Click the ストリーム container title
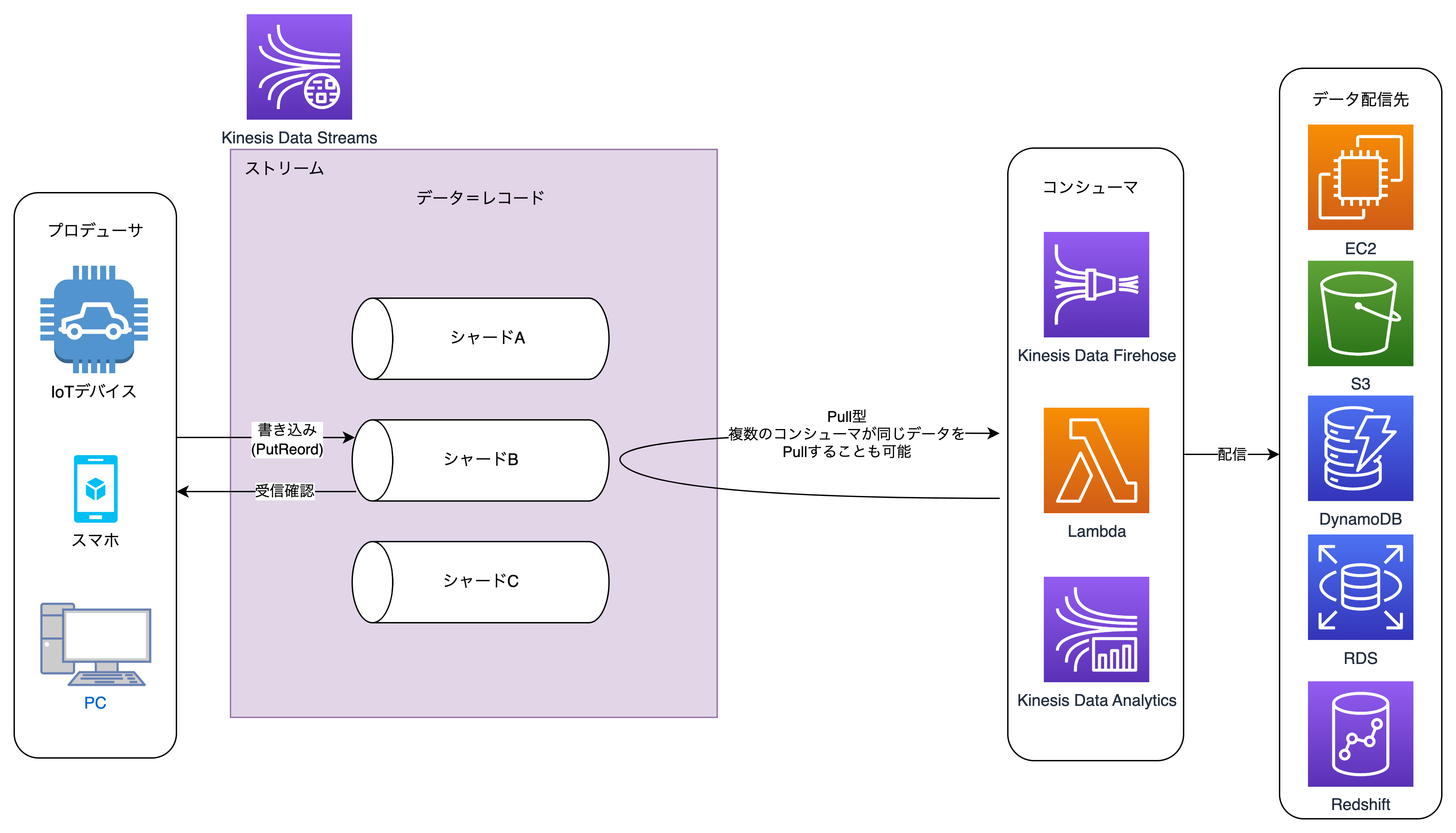 (x=284, y=168)
